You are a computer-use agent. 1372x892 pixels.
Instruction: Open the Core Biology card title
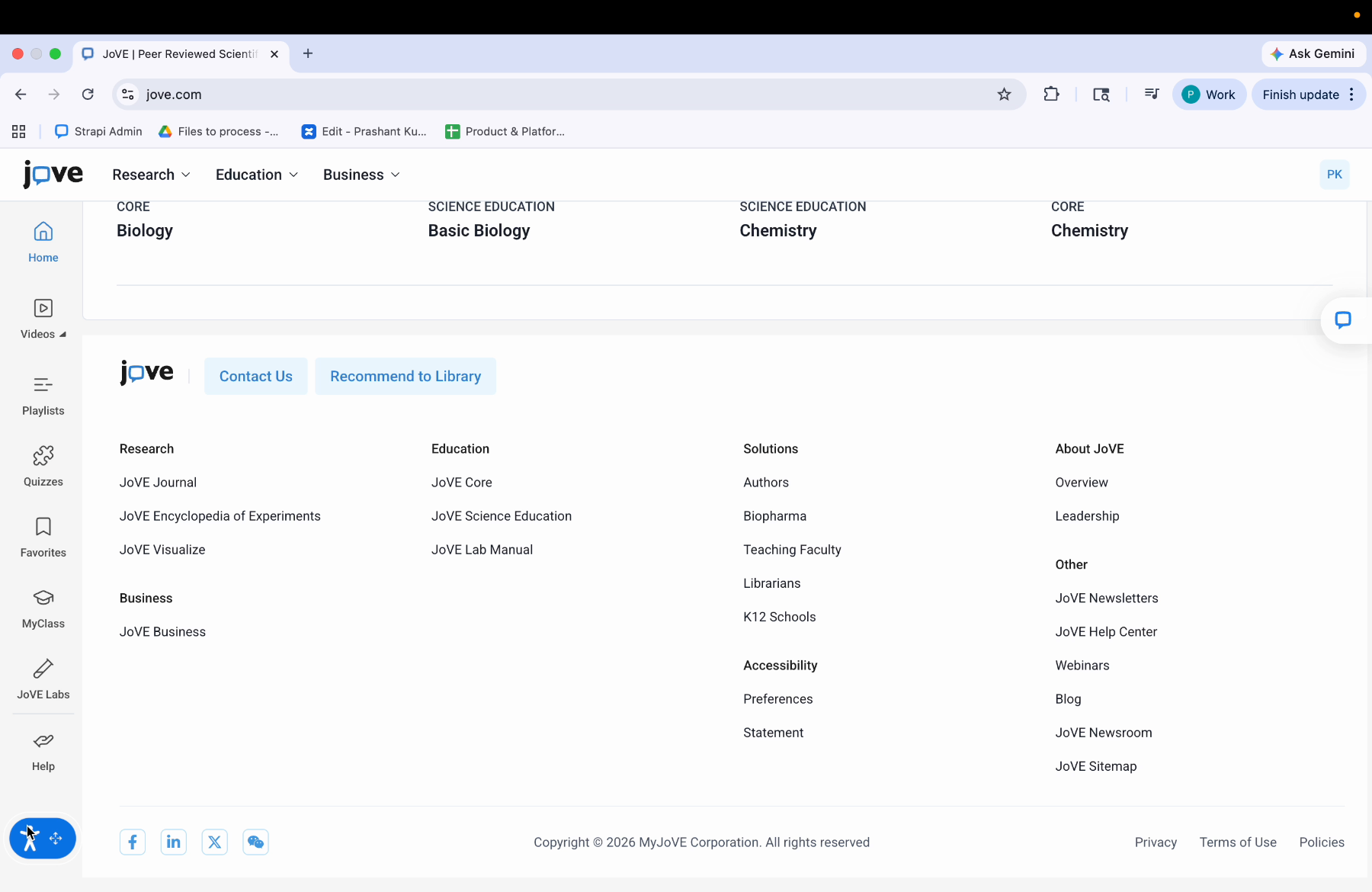pyautogui.click(x=145, y=231)
